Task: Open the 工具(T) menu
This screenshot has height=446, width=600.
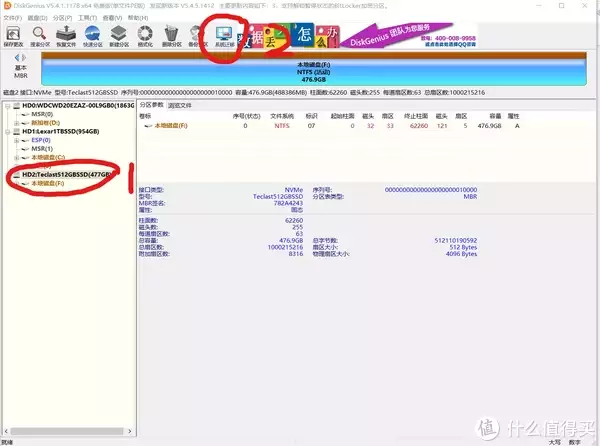Action: coord(87,18)
